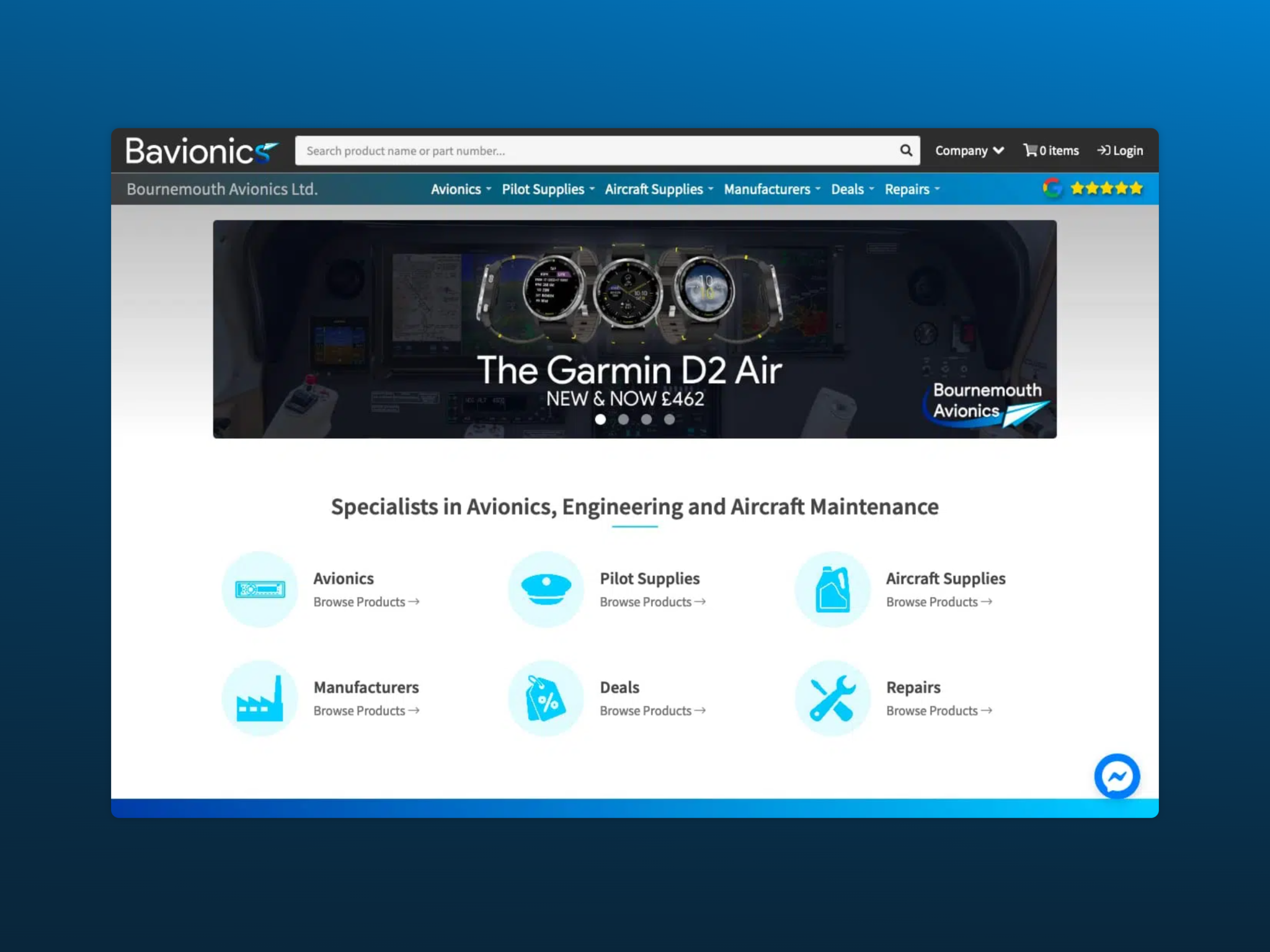Select the second carousel slide dot
Viewport: 1270px width, 952px height.
pyautogui.click(x=623, y=419)
